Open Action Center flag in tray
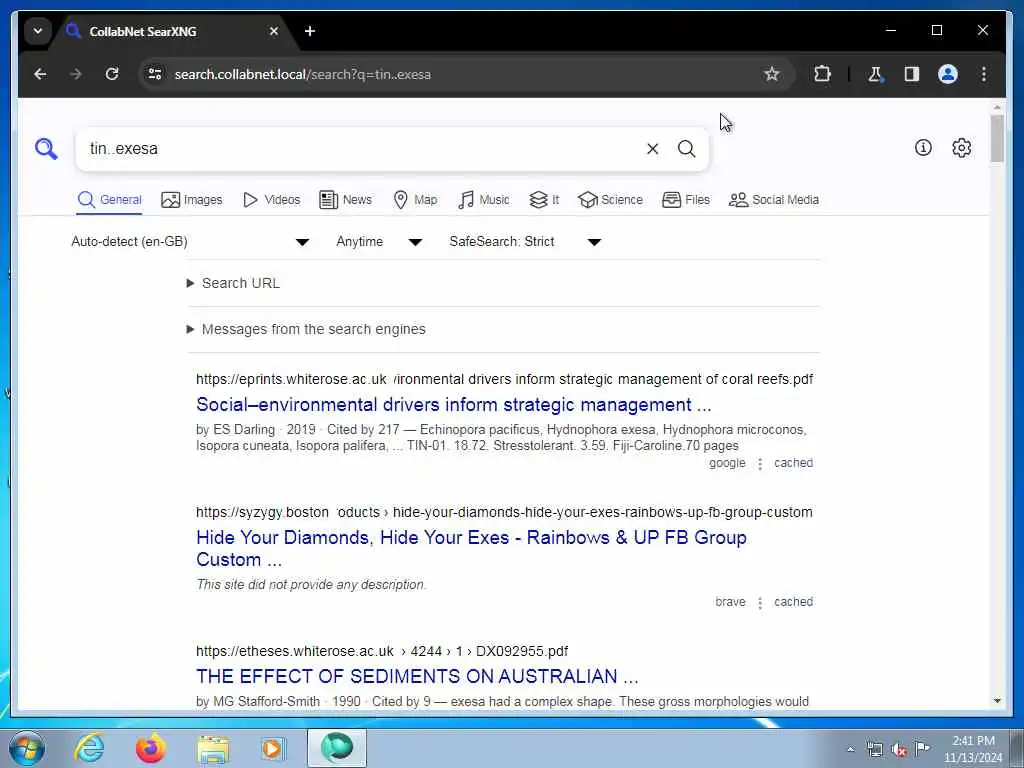Viewport: 1024px width, 768px height. (922, 748)
